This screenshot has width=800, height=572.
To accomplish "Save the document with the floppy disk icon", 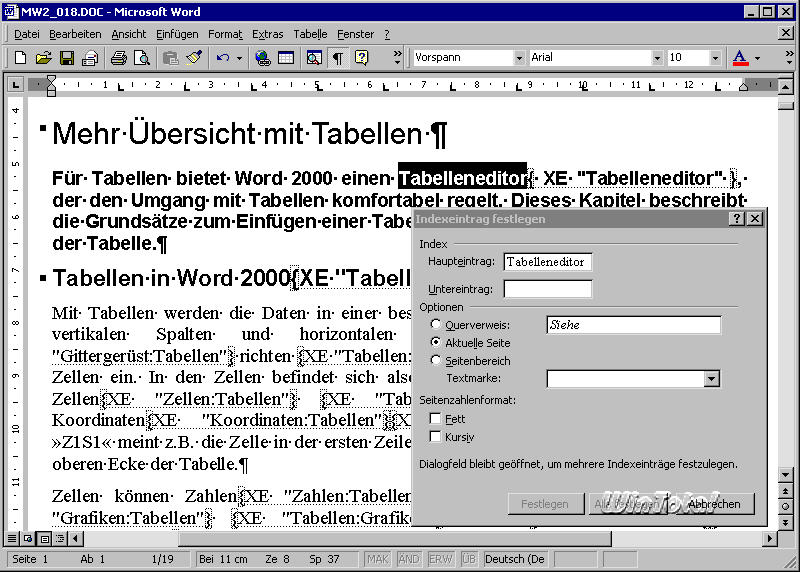I will point(67,58).
